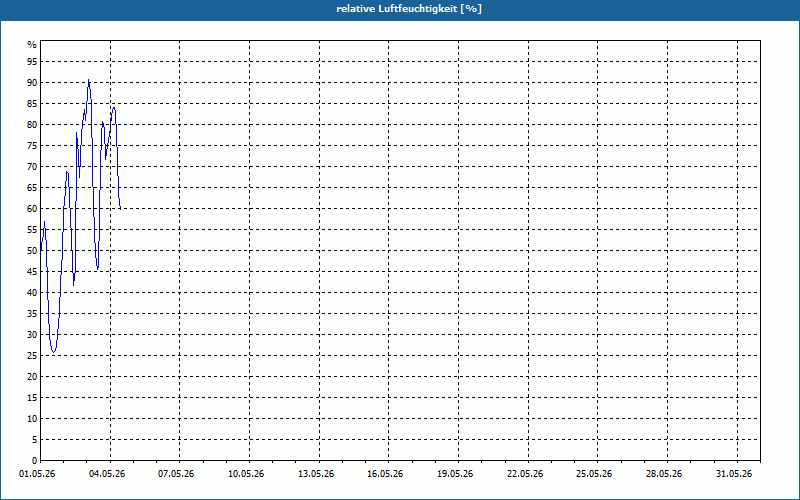Click the date label 25.05.26

pyautogui.click(x=594, y=474)
